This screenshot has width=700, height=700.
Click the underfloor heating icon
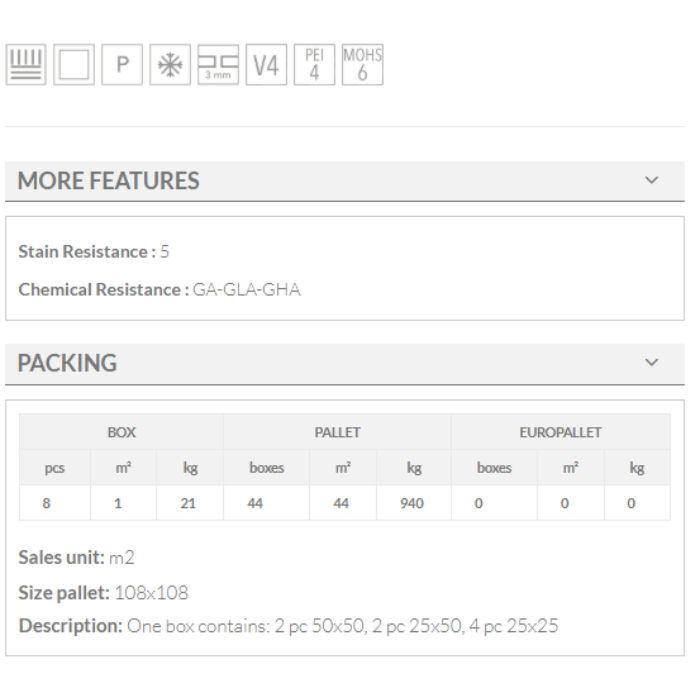[26, 66]
